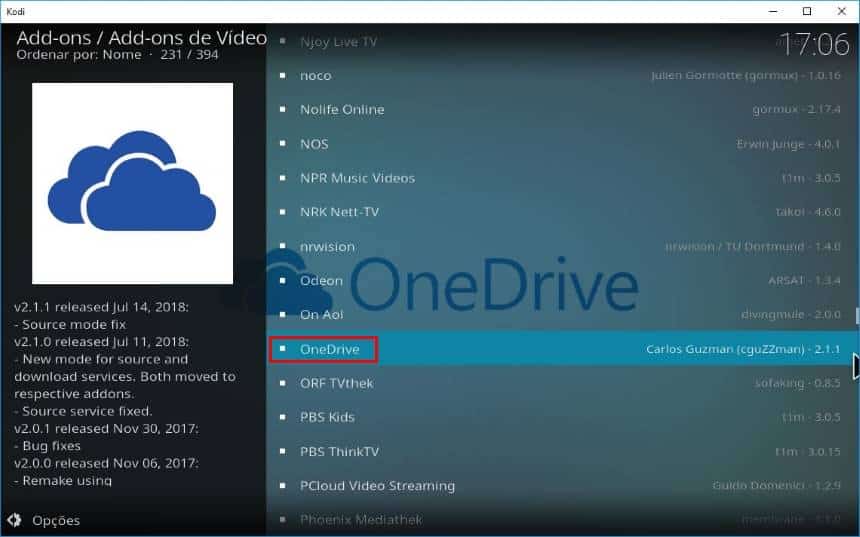Click the bullet beside NPR Music Videos
Image resolution: width=860 pixels, height=537 pixels.
pos(282,177)
